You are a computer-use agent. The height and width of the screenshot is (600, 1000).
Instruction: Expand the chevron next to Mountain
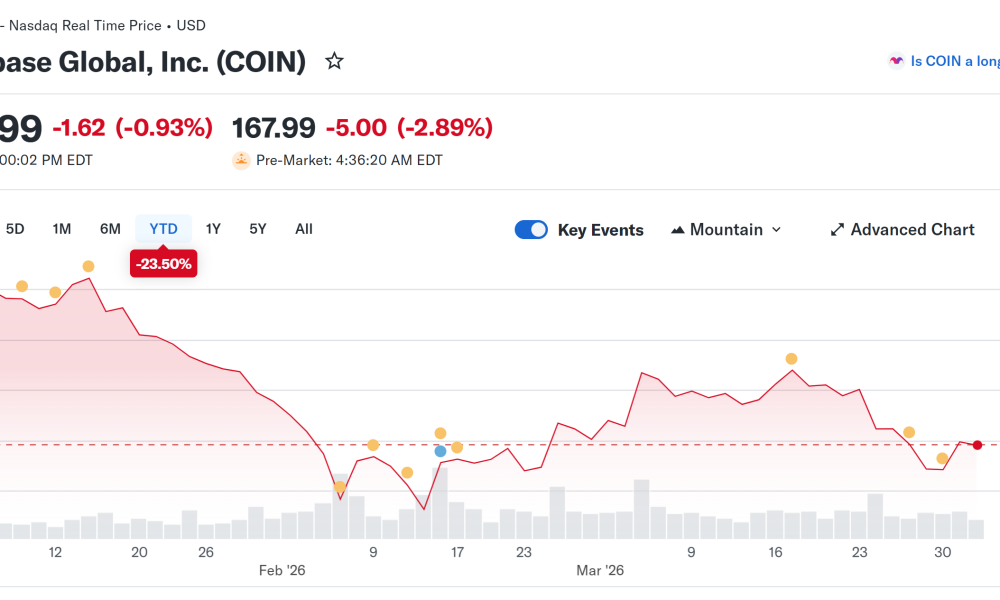pos(776,230)
